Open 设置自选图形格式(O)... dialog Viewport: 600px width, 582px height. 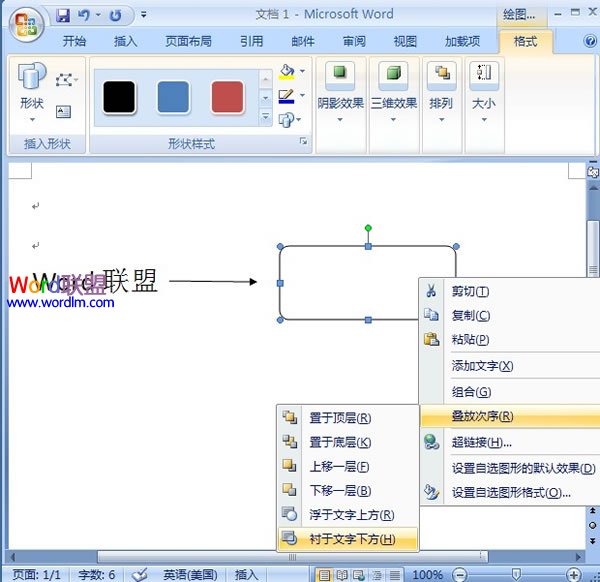tap(510, 492)
